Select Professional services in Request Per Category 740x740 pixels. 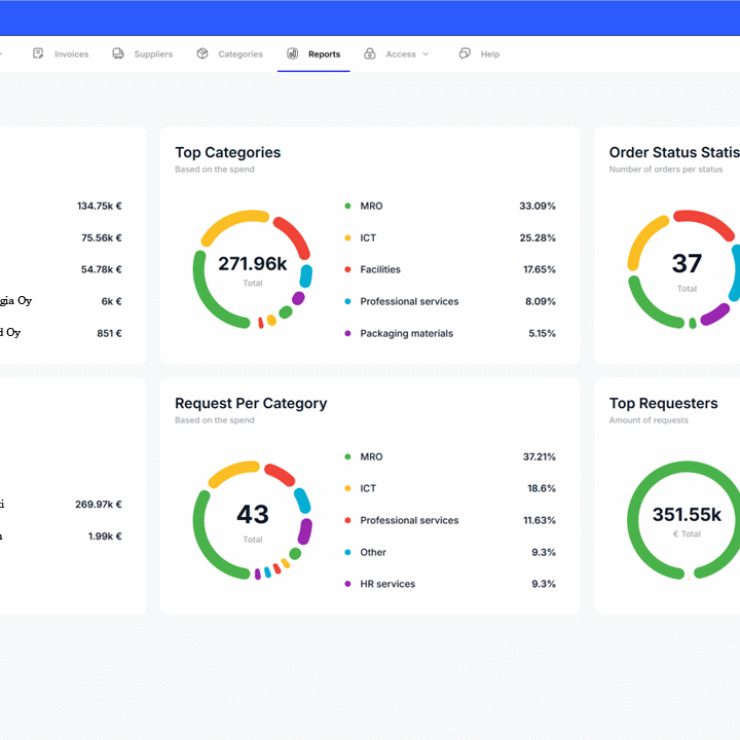pyautogui.click(x=409, y=520)
